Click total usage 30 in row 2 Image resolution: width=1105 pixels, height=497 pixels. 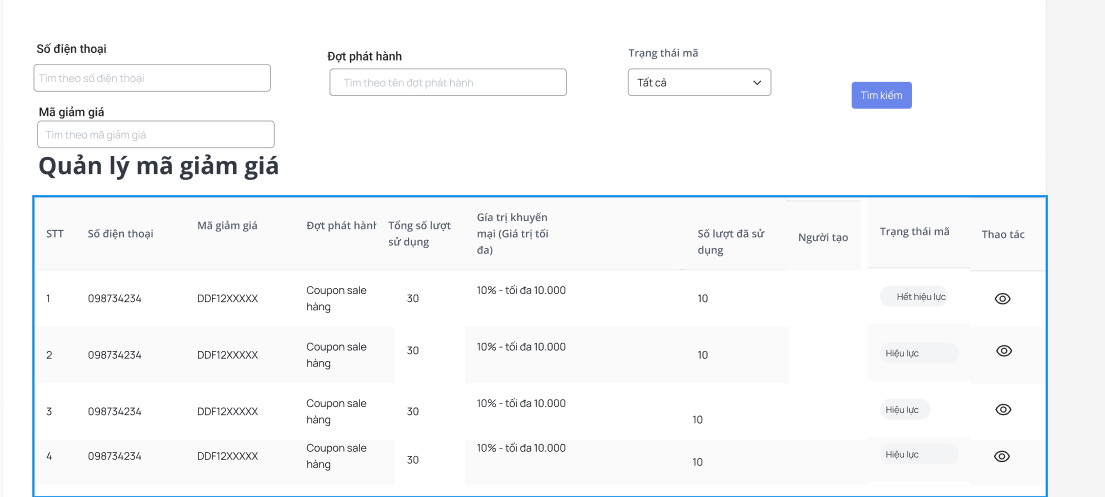413,350
